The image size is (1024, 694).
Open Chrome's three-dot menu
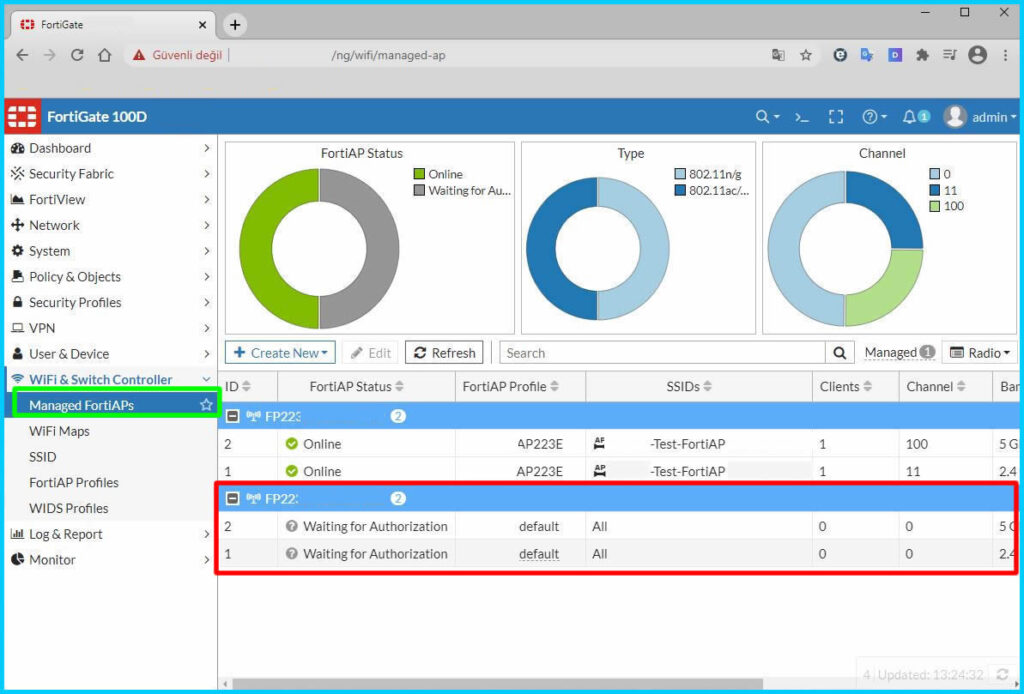point(1006,55)
